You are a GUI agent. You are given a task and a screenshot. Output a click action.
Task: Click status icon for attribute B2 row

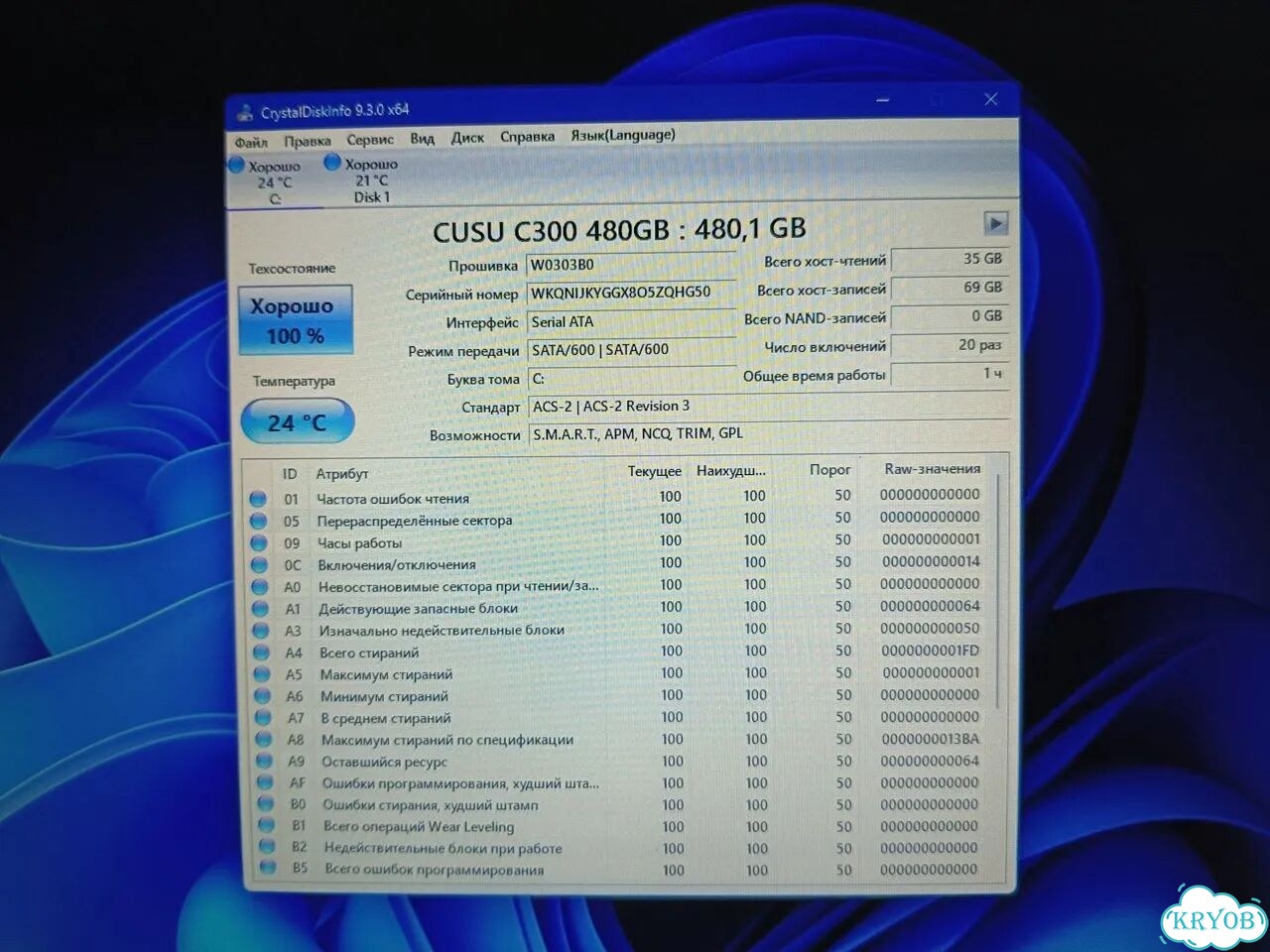pos(266,847)
